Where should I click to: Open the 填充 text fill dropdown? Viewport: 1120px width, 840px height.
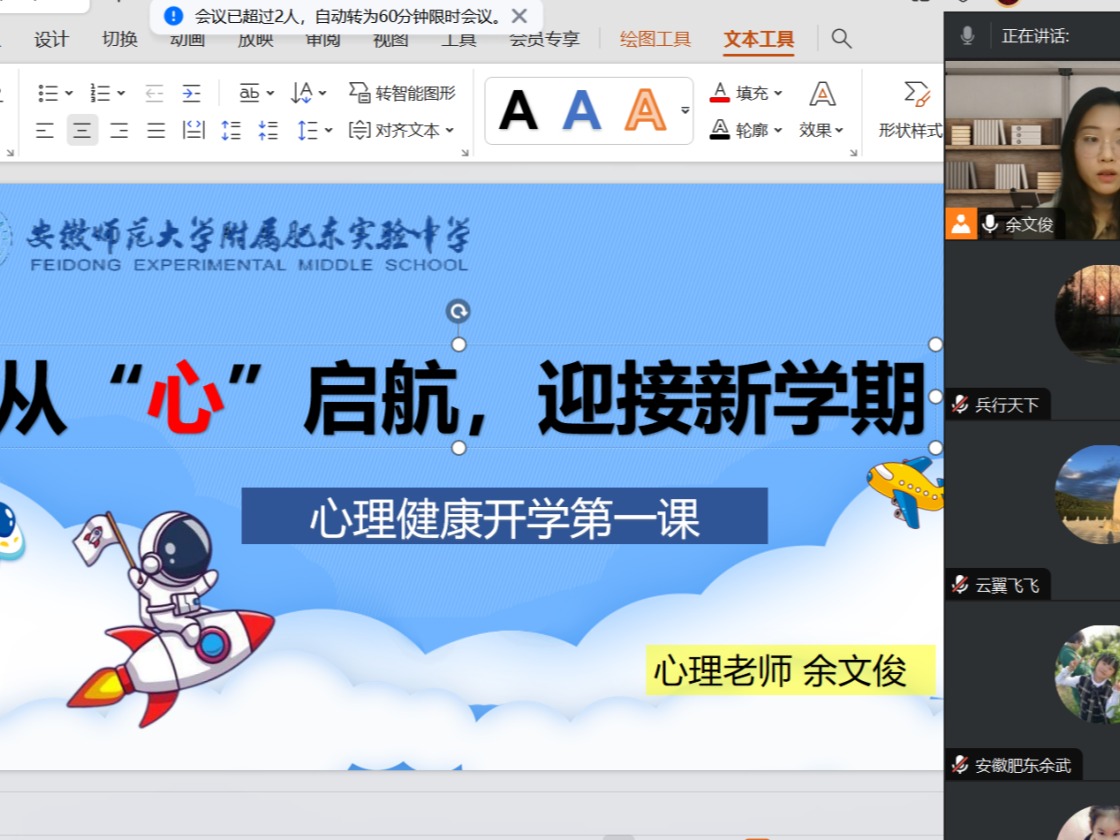click(x=746, y=93)
